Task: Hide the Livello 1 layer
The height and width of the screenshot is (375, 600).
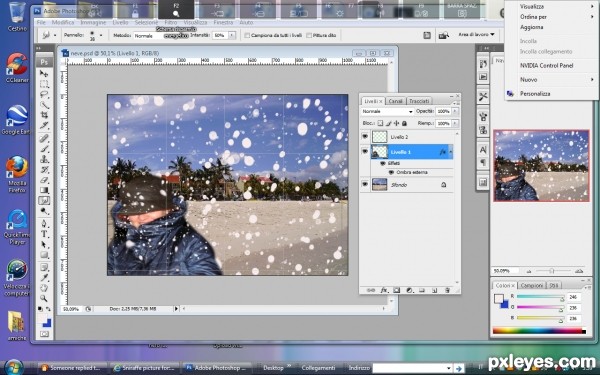Action: 365,152
